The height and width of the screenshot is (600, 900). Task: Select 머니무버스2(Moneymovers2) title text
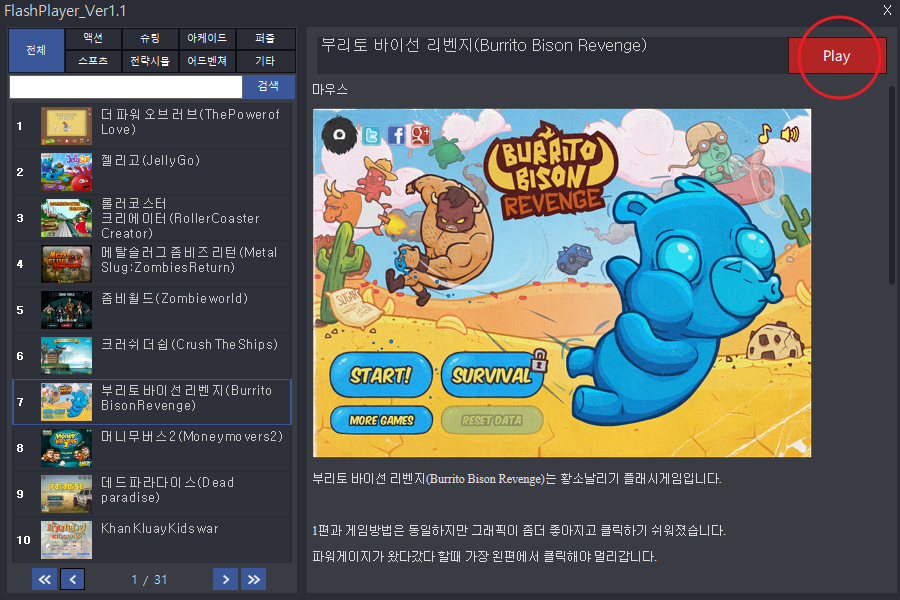[x=192, y=436]
